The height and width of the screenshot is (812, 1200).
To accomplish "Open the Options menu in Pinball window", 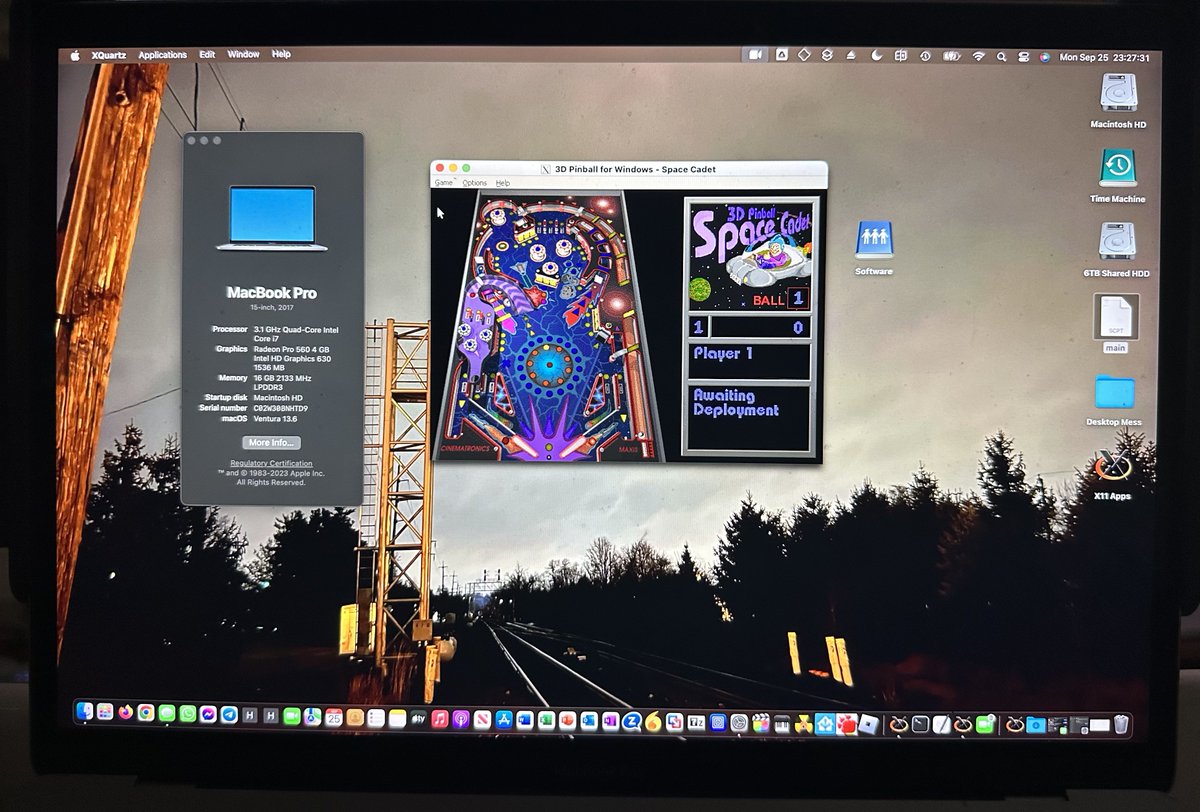I will pyautogui.click(x=474, y=183).
